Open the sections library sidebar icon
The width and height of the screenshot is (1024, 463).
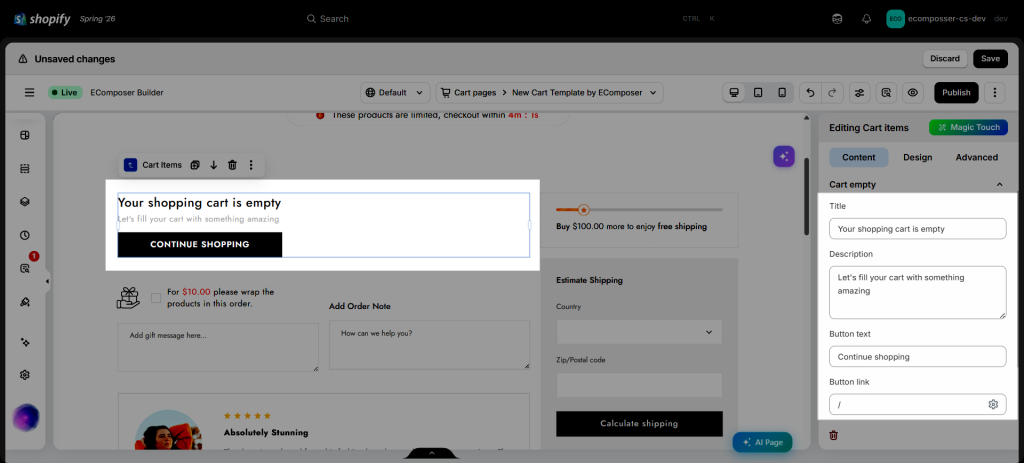[25, 168]
